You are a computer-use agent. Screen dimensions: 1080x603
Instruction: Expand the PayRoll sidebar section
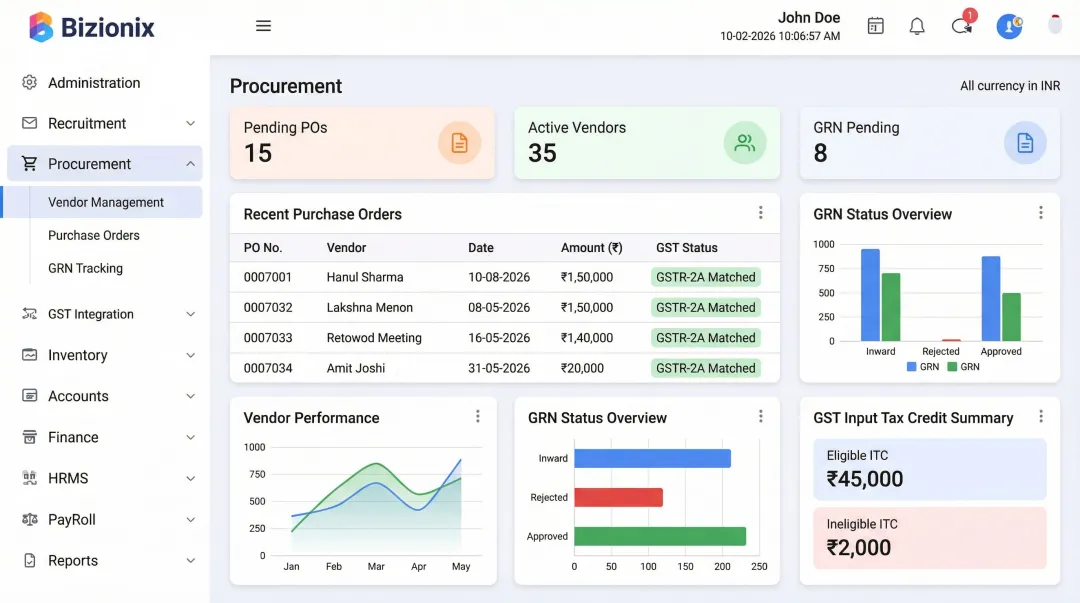pyautogui.click(x=190, y=520)
